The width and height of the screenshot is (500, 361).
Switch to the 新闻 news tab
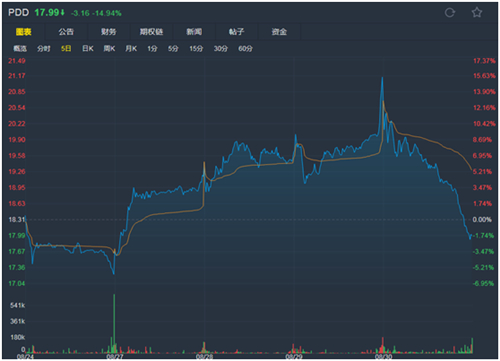194,32
